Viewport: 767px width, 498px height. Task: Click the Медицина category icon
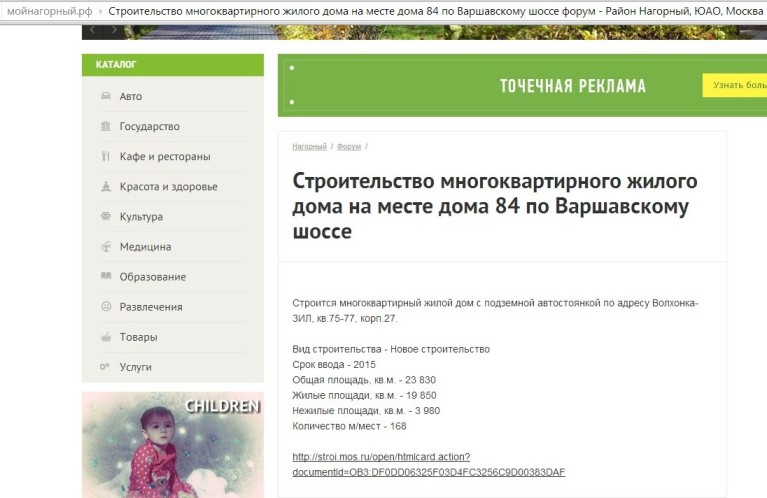105,247
